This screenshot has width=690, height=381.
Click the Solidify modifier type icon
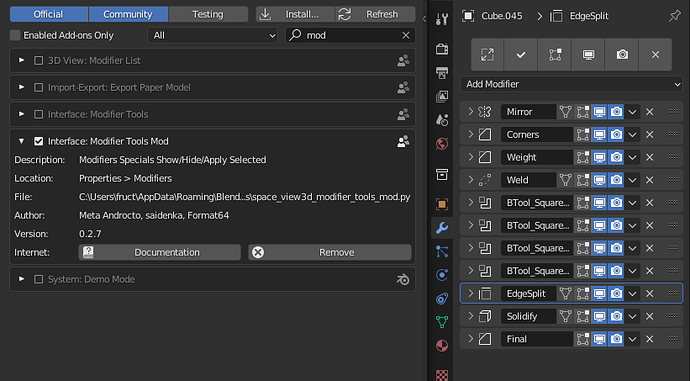(484, 316)
